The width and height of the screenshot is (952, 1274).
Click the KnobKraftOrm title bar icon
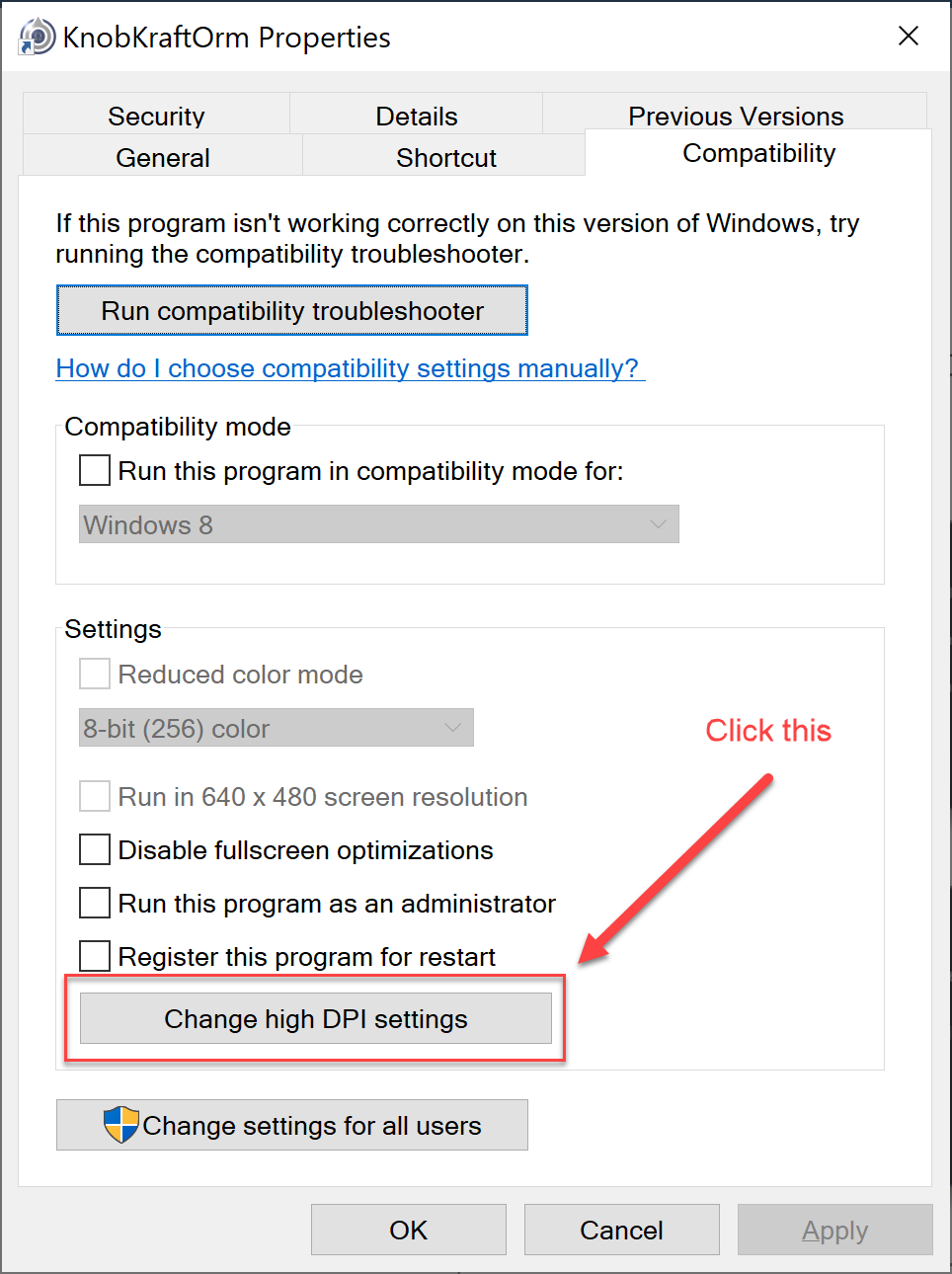38,38
